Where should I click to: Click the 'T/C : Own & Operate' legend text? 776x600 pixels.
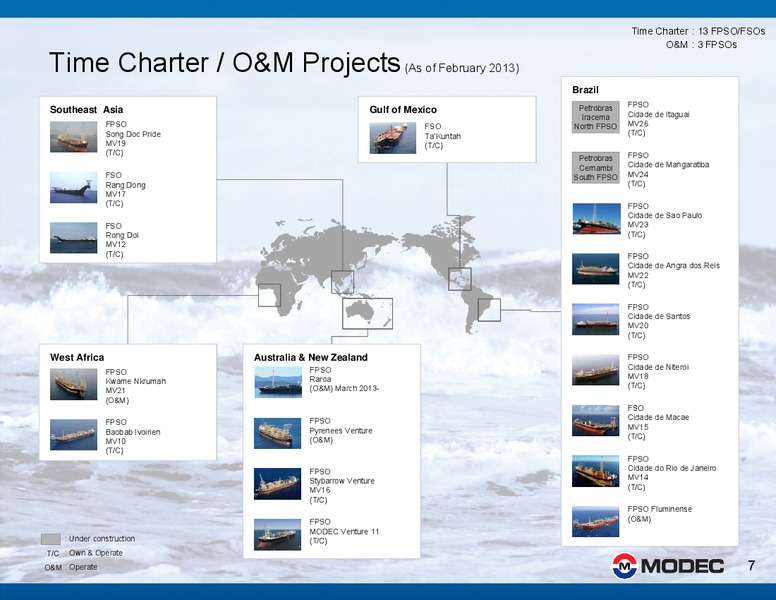[85, 553]
